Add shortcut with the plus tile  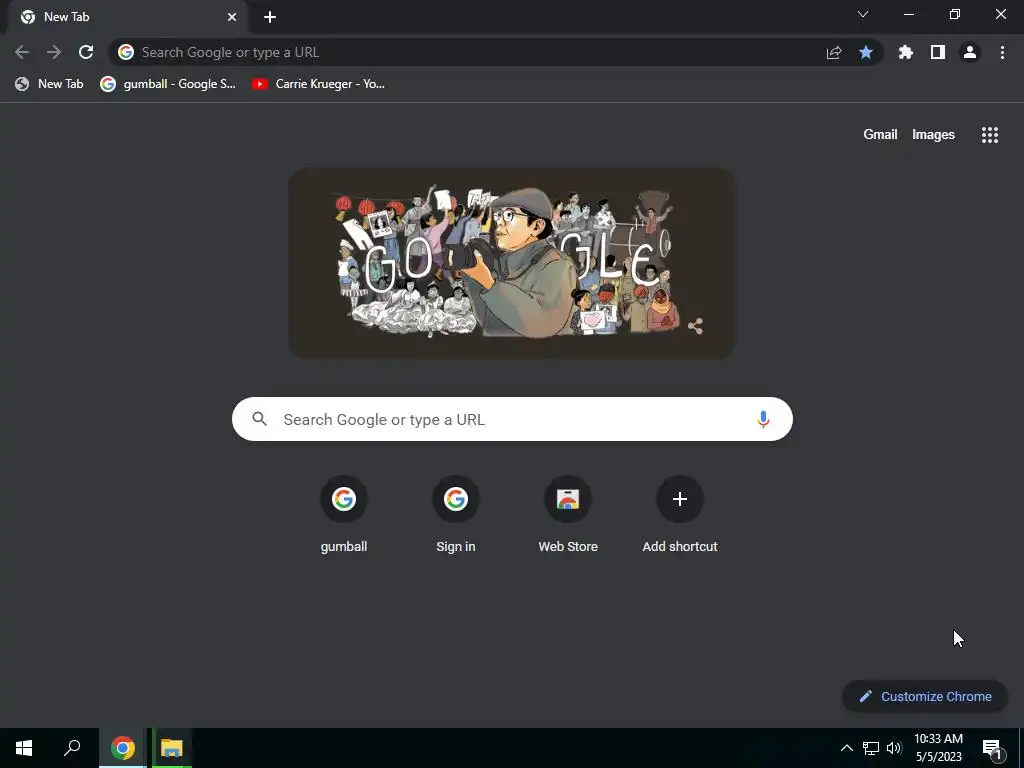(680, 515)
